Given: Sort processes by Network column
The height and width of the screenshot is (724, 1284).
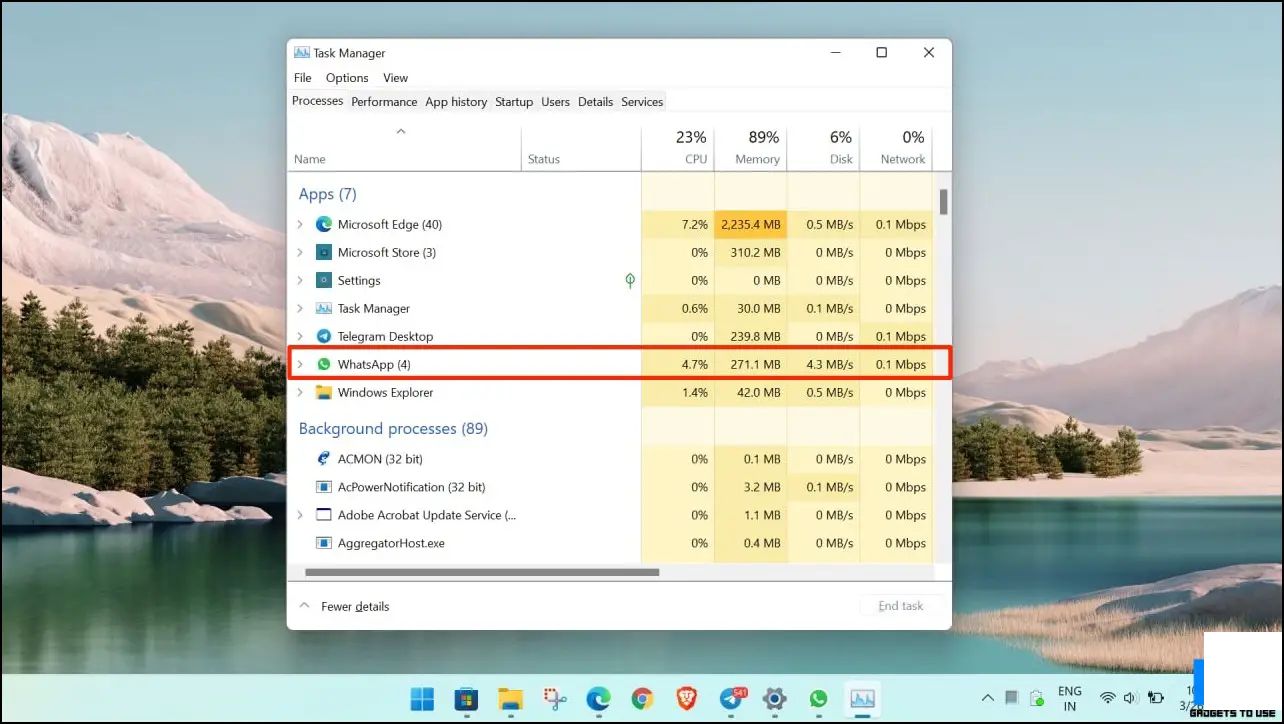Looking at the screenshot, I should click(896, 147).
